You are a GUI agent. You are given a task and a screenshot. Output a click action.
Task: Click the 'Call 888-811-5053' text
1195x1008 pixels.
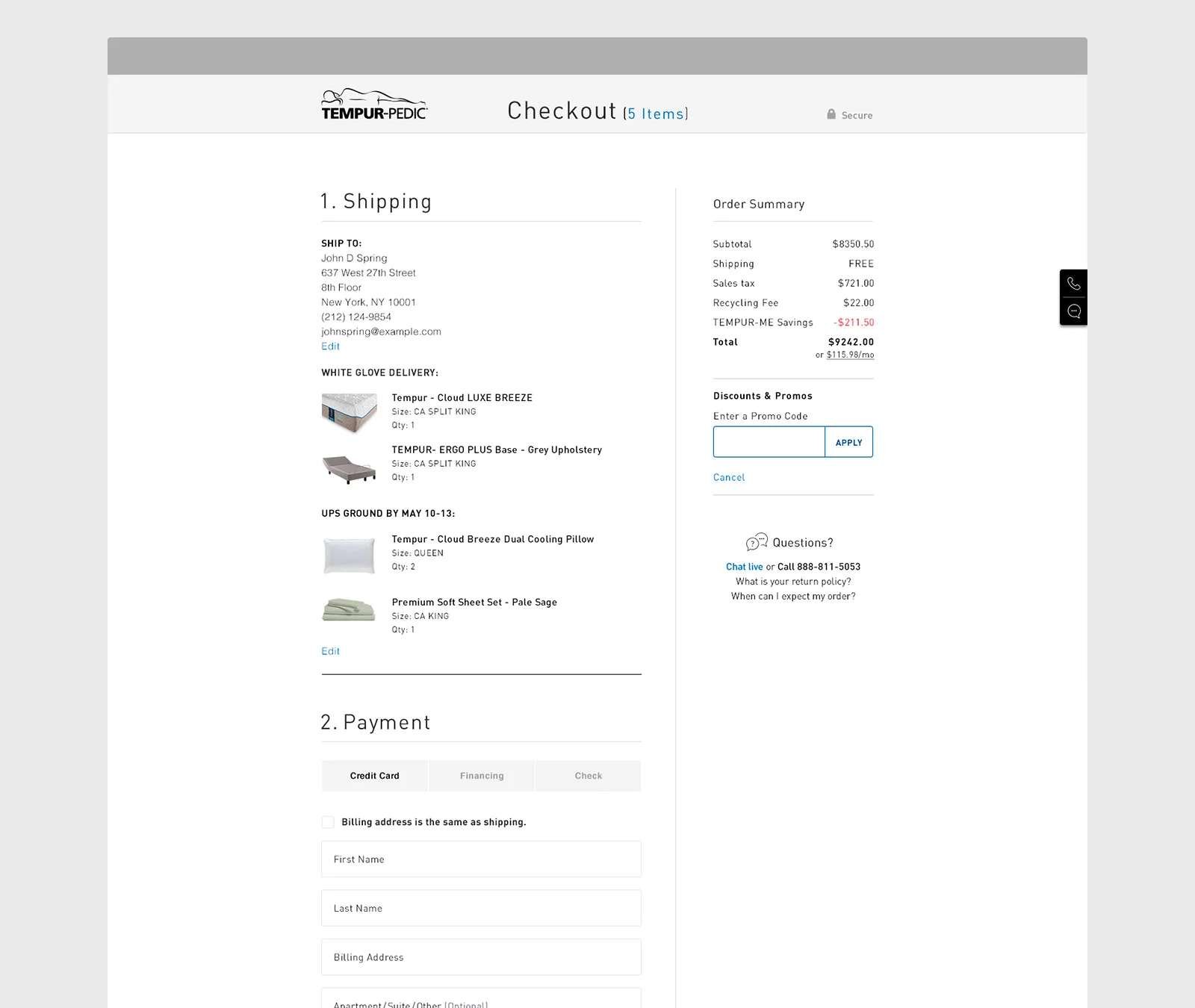[x=819, y=567]
